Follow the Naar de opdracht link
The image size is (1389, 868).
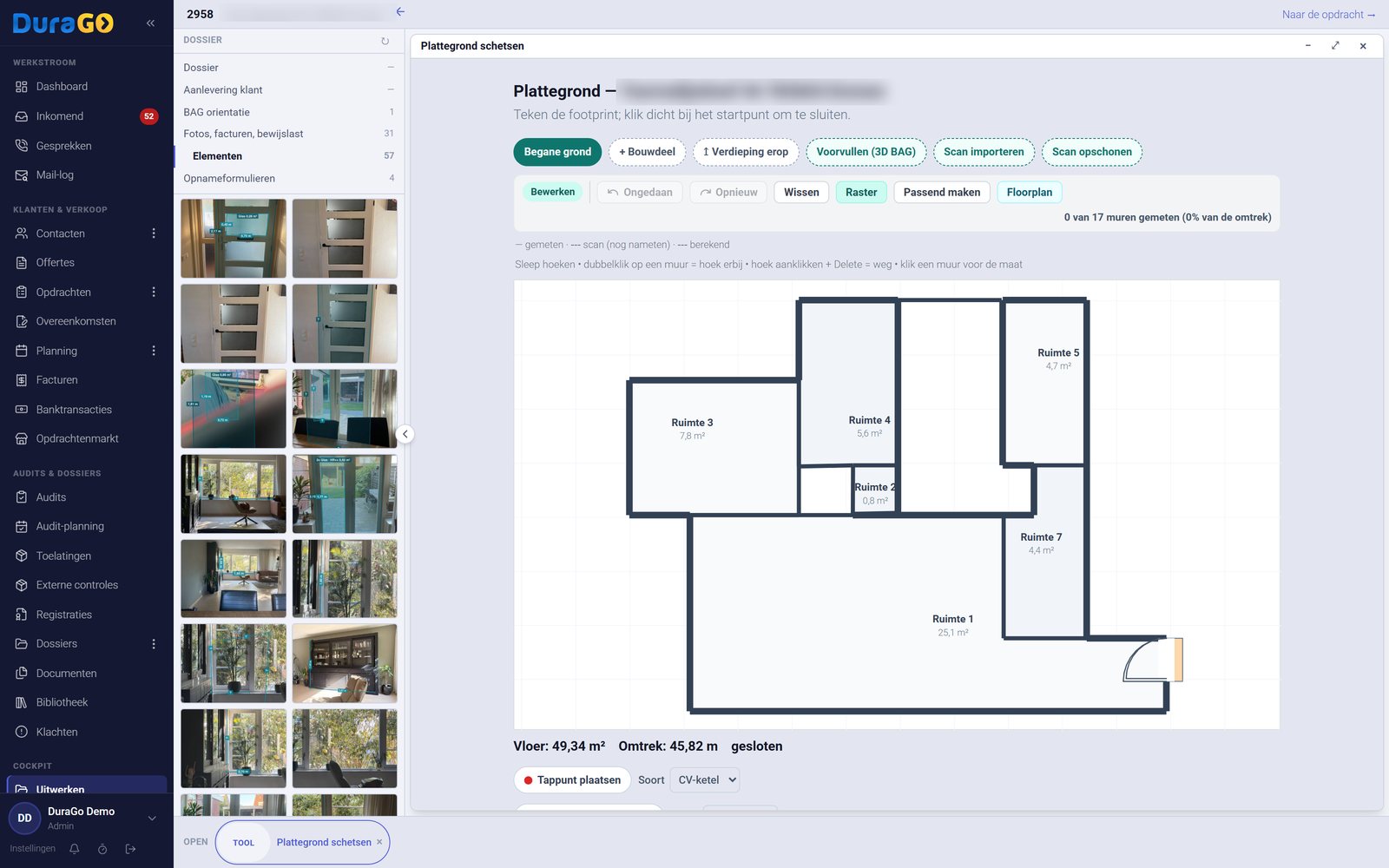click(1328, 15)
